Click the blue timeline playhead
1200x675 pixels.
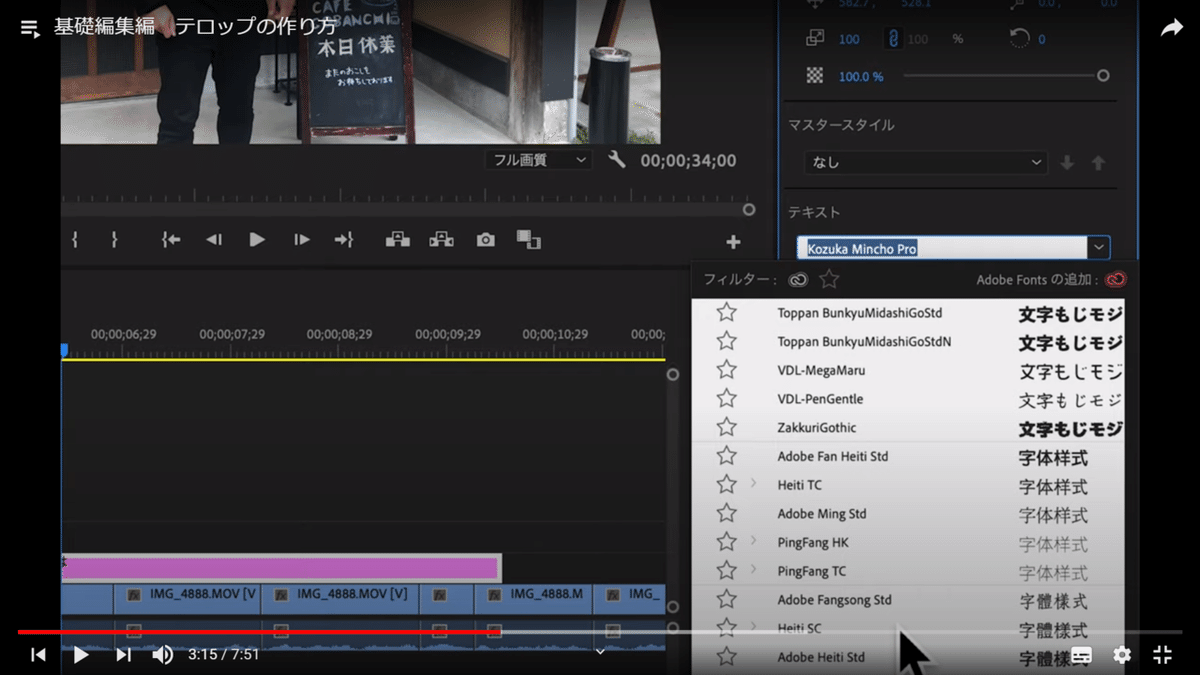64,350
